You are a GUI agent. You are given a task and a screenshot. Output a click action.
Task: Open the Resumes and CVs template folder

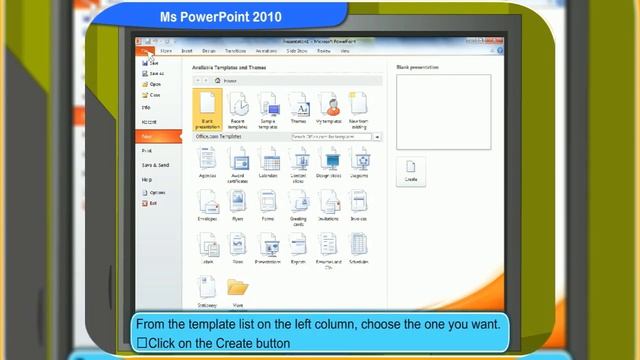pyautogui.click(x=329, y=251)
